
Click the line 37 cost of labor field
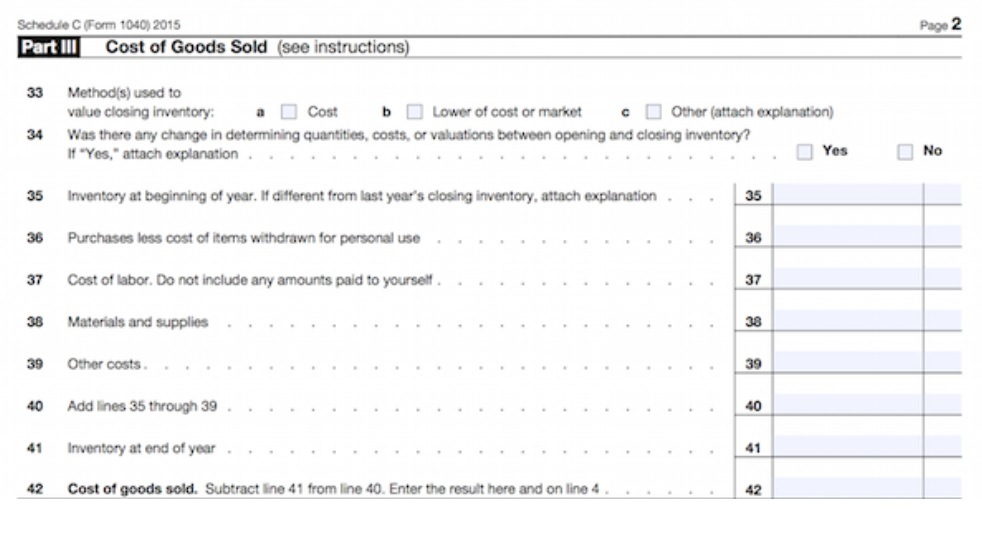(848, 278)
